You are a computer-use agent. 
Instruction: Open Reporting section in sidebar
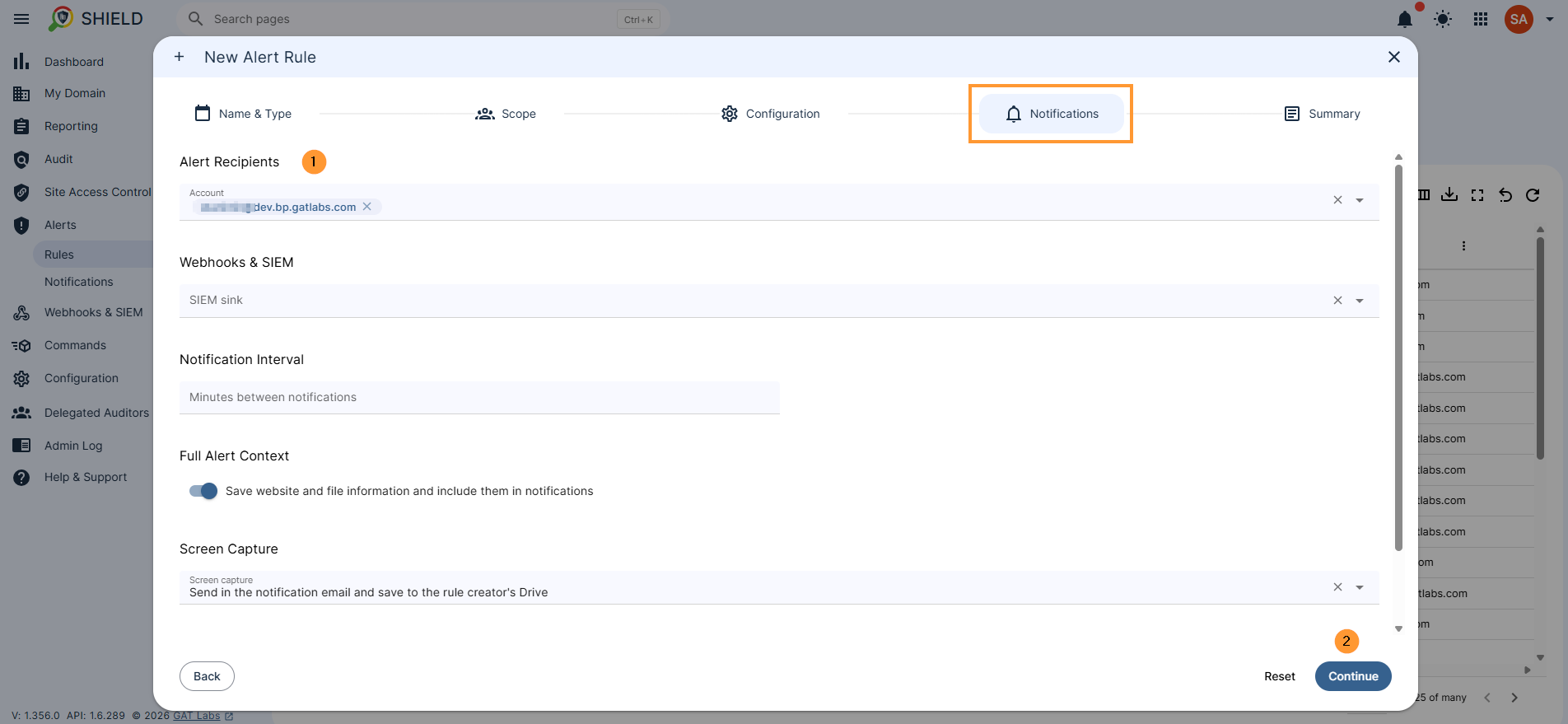pos(71,126)
